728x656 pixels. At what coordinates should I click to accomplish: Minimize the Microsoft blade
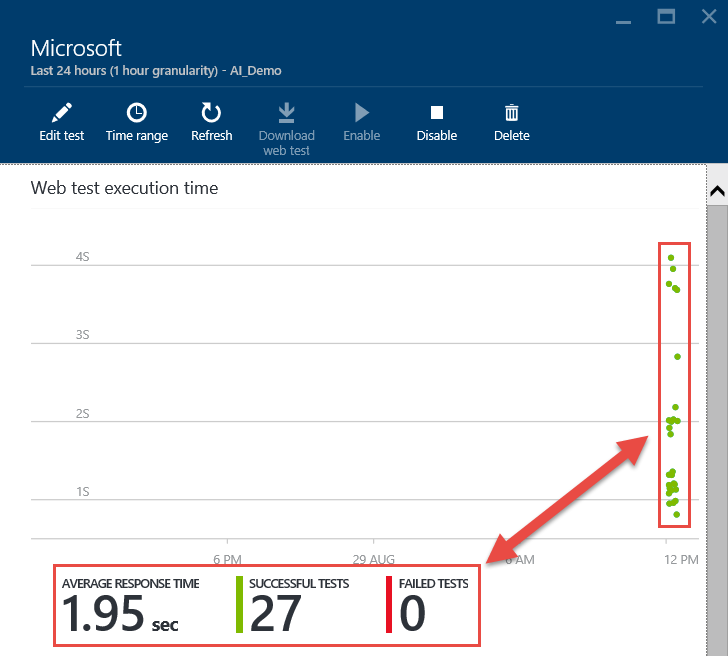[x=623, y=22]
